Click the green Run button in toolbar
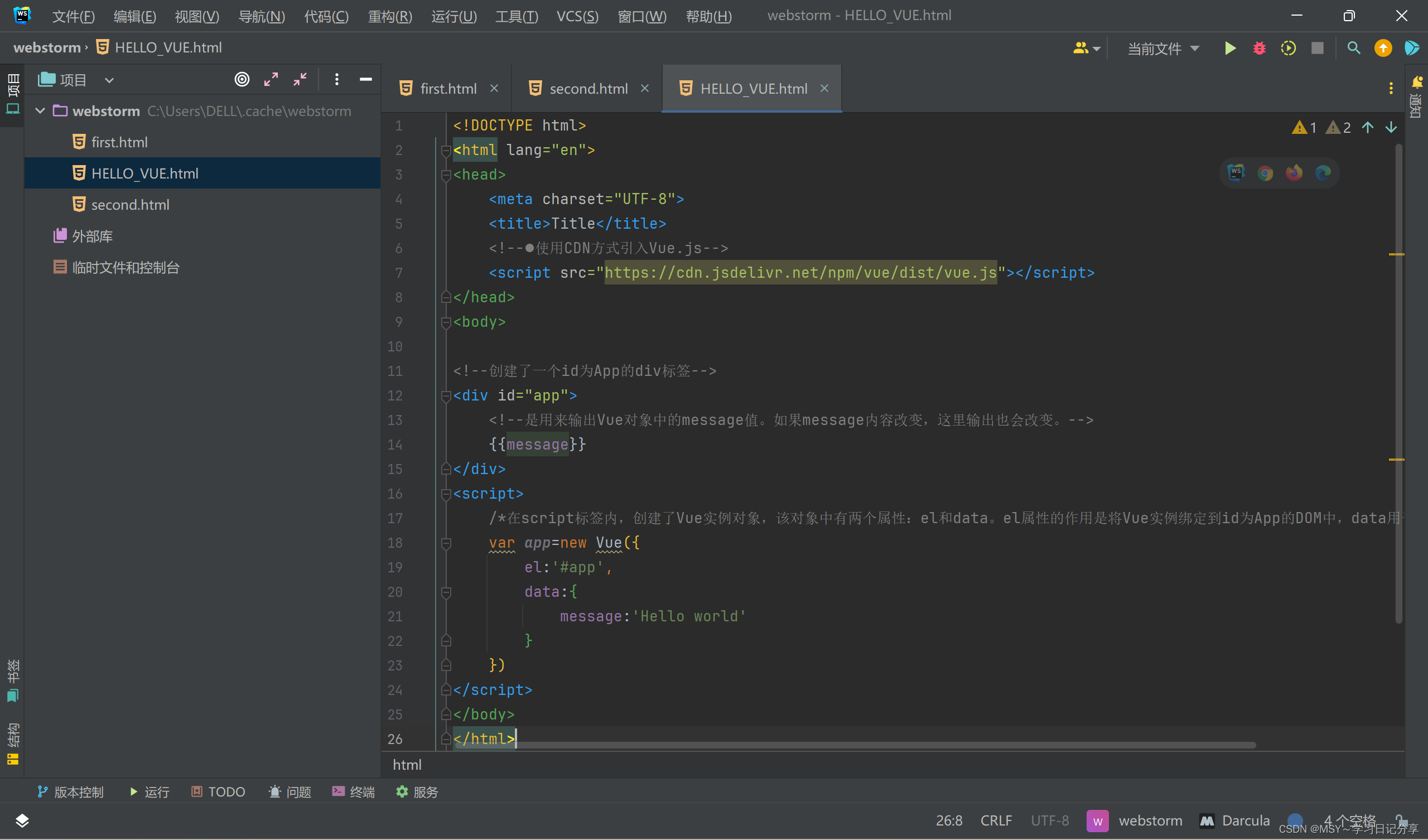This screenshot has width=1428, height=840. pyautogui.click(x=1229, y=48)
